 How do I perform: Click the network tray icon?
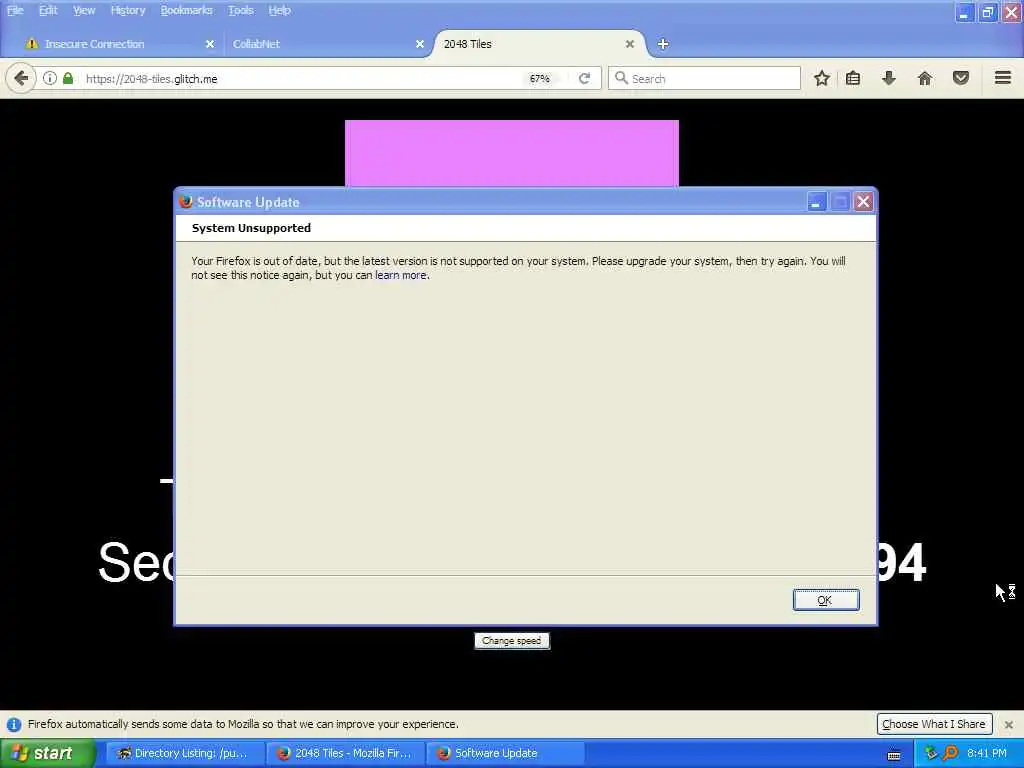(x=931, y=753)
